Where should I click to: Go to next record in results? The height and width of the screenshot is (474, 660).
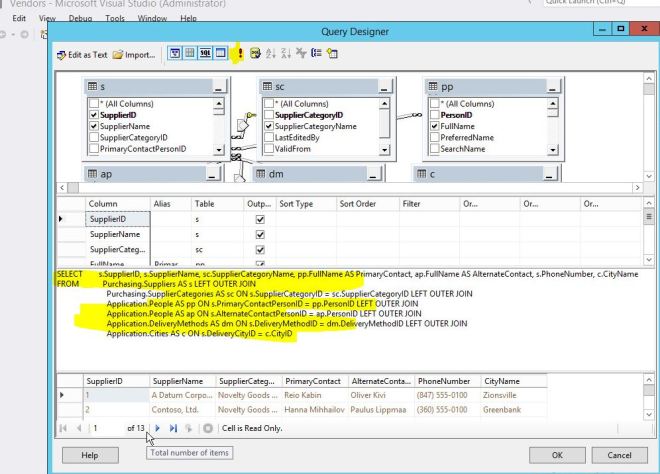point(157,428)
